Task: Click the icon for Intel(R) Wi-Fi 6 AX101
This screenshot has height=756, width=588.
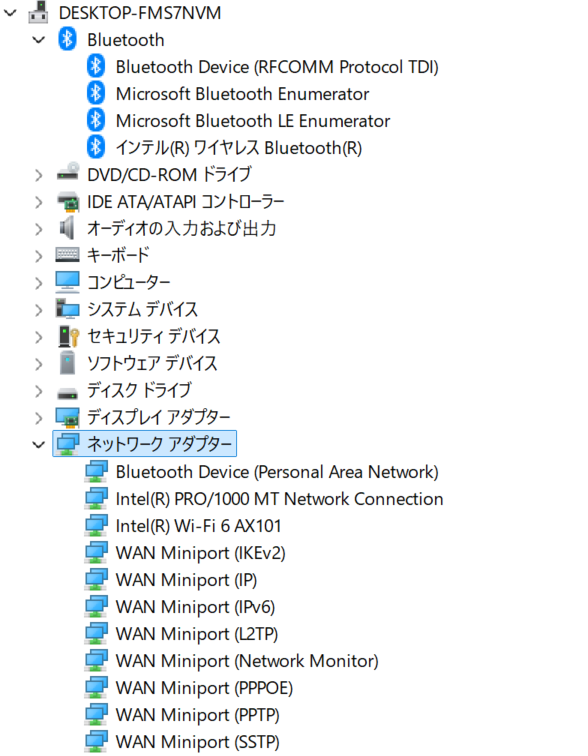Action: pos(96,526)
